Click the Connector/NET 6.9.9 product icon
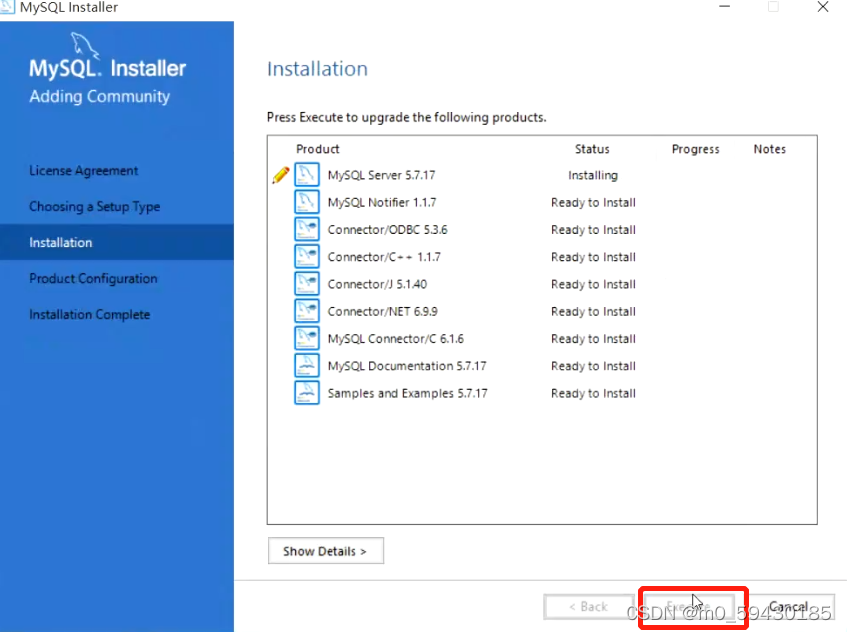 [307, 311]
